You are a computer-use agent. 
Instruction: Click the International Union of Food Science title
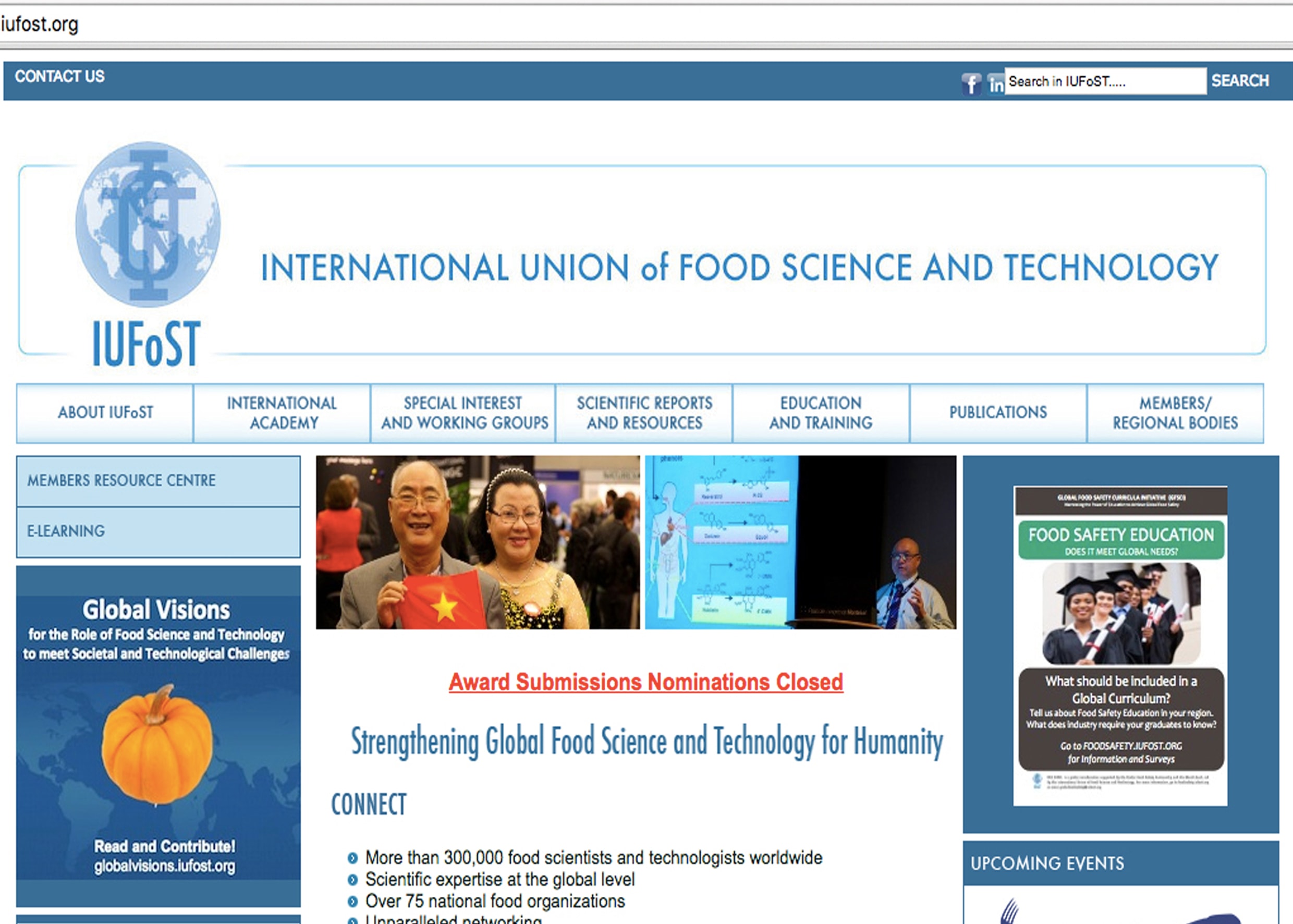pyautogui.click(x=739, y=268)
